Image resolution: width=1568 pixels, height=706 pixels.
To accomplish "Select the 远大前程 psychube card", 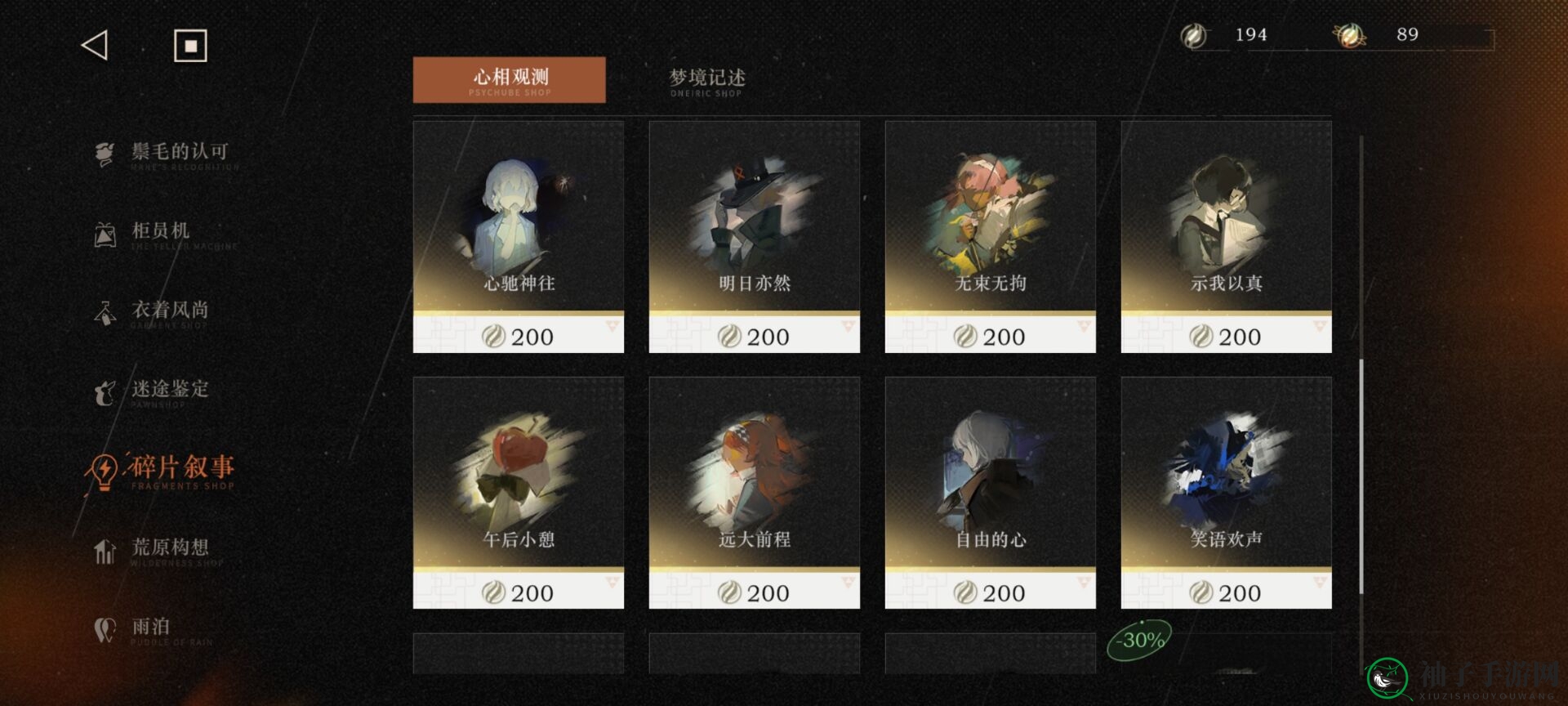I will 755,493.
